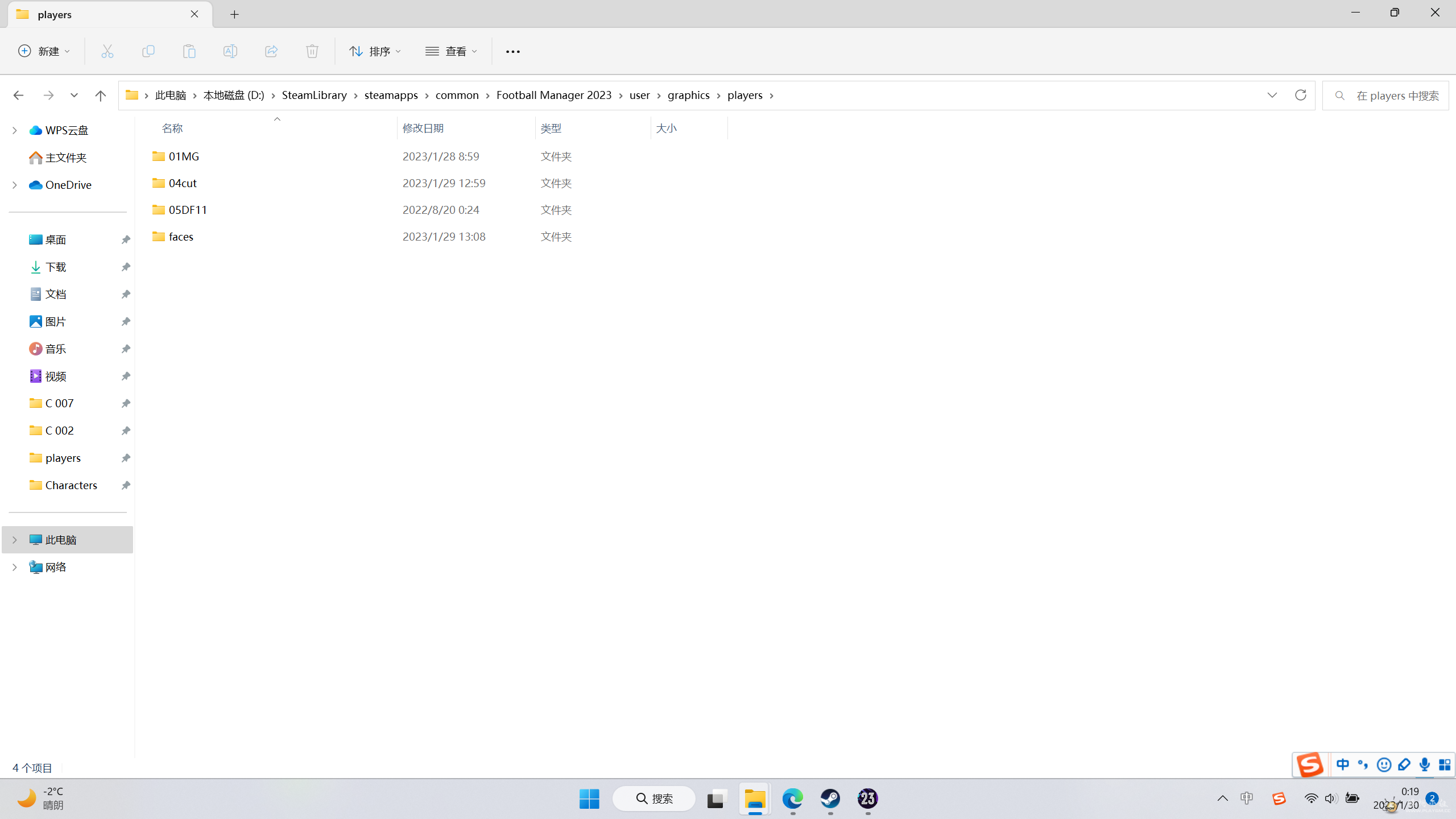Open Task View on taskbar
Image resolution: width=1456 pixels, height=819 pixels.
point(717,799)
